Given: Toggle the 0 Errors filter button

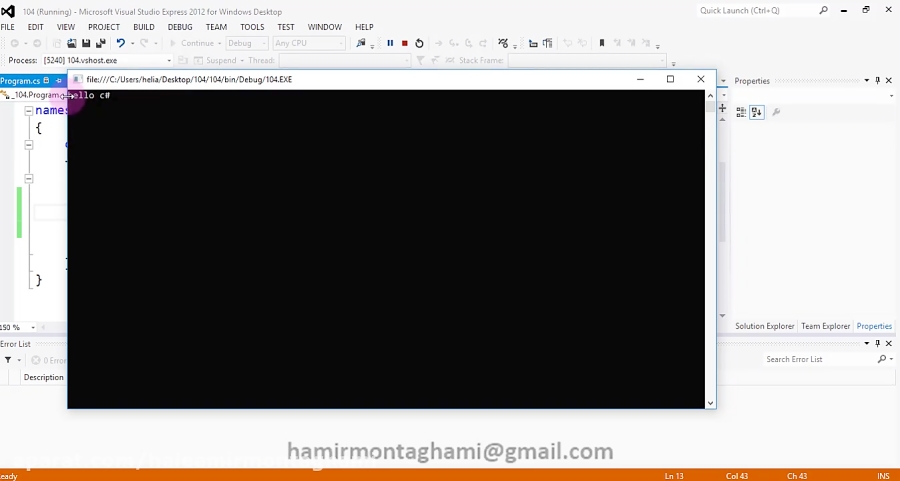Looking at the screenshot, I should 49,360.
